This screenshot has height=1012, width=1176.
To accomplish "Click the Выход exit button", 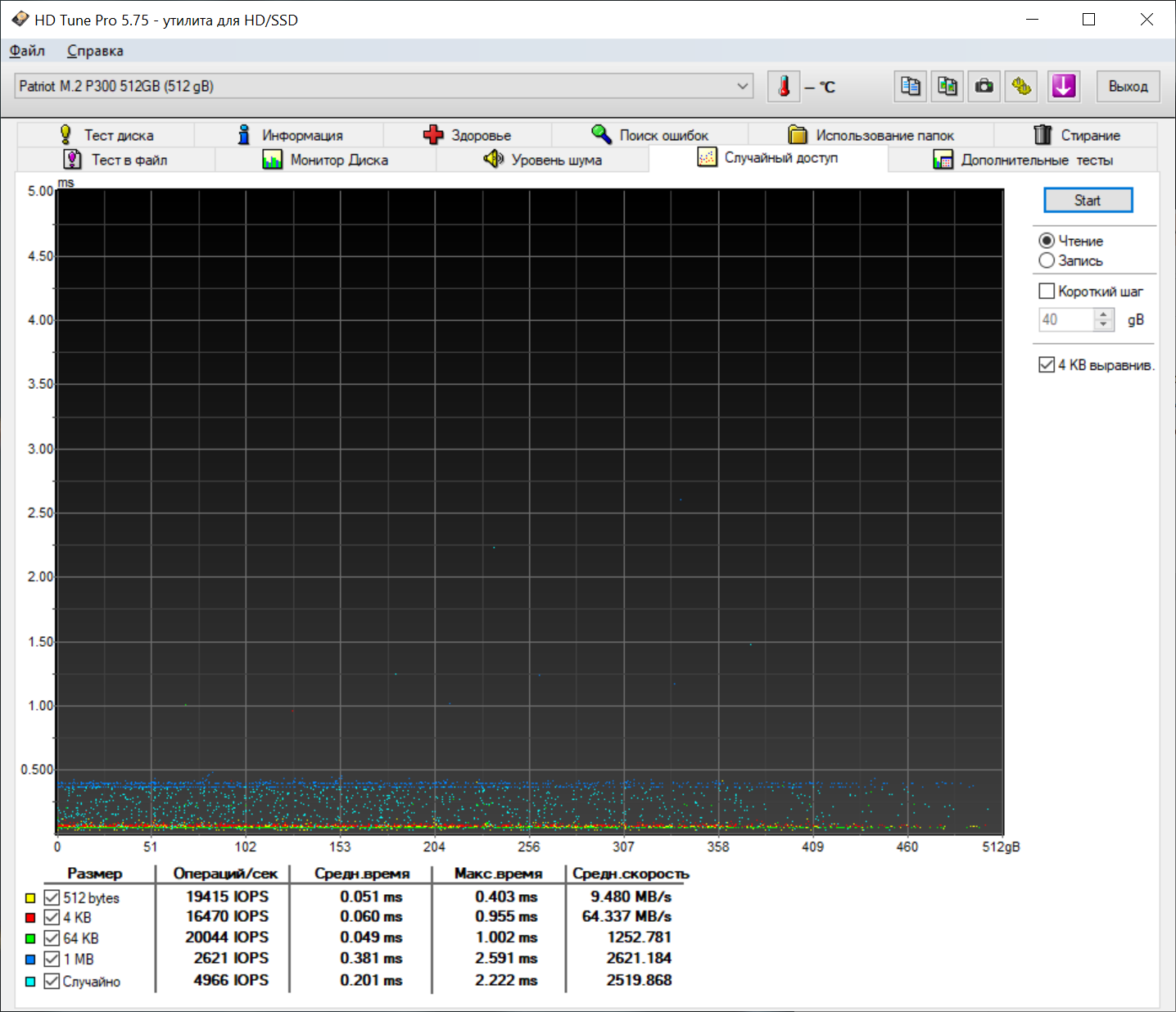I will [x=1128, y=87].
